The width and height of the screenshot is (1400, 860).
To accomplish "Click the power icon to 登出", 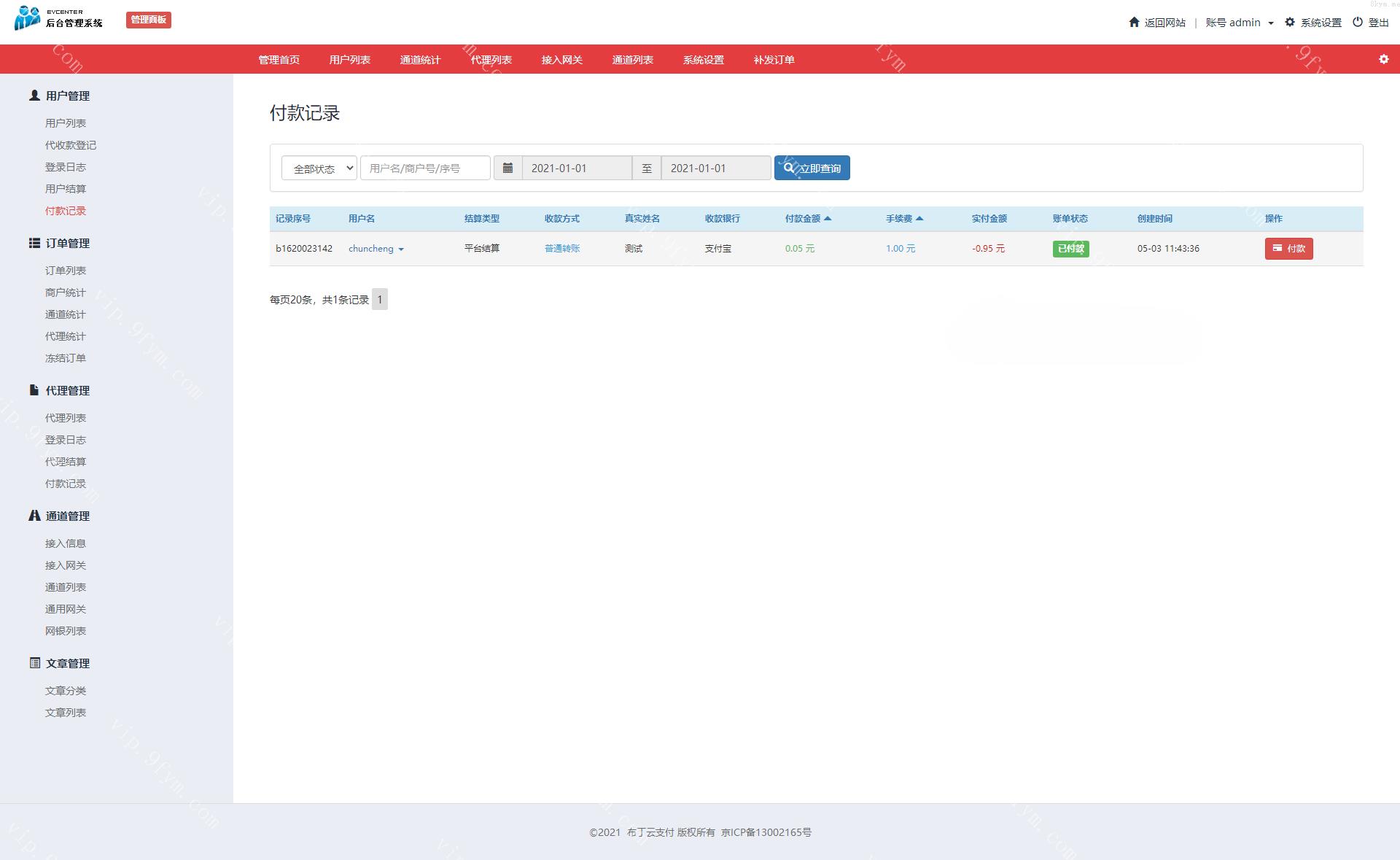I will click(x=1357, y=22).
